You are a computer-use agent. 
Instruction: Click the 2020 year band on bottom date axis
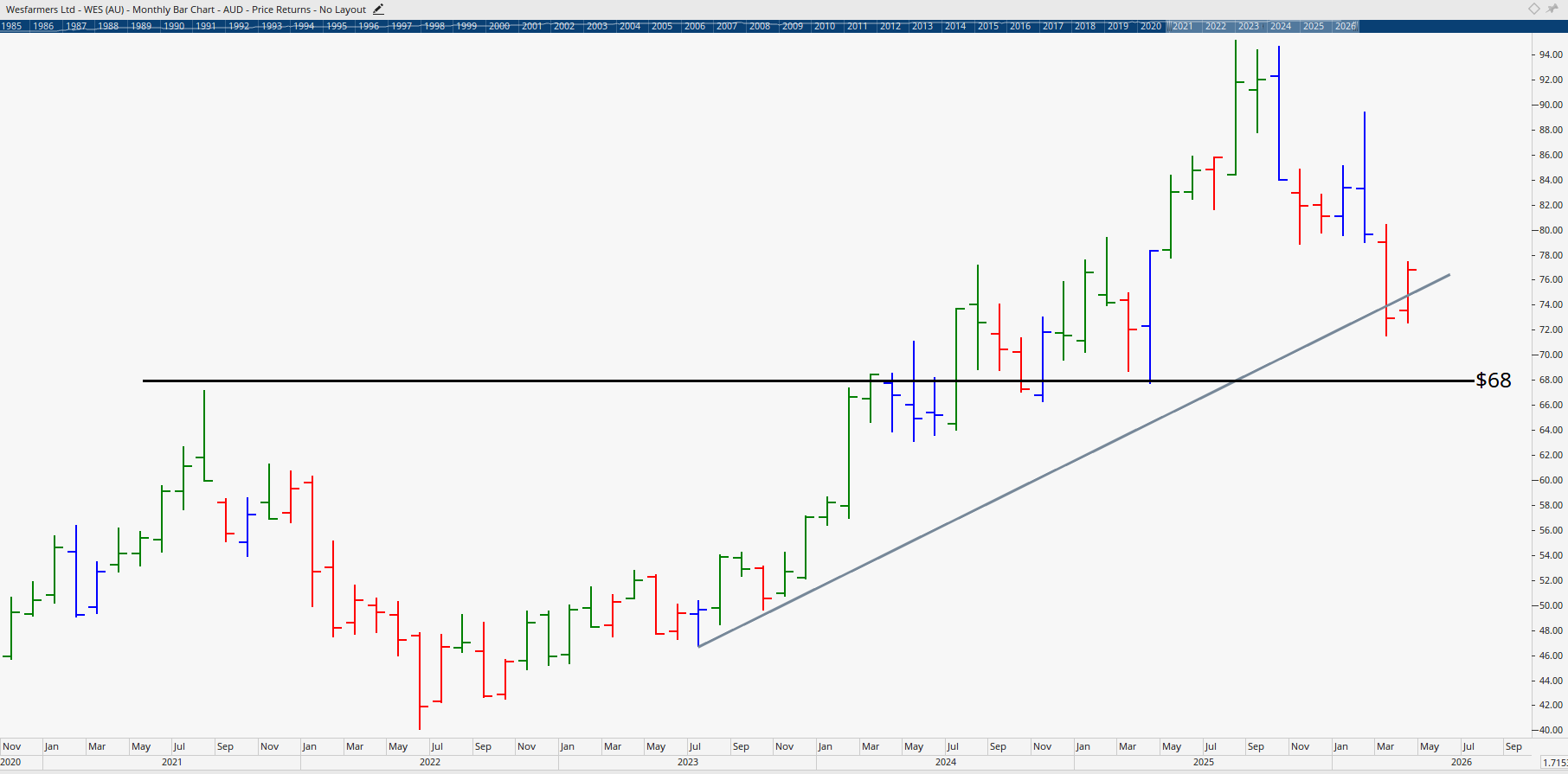point(21,762)
